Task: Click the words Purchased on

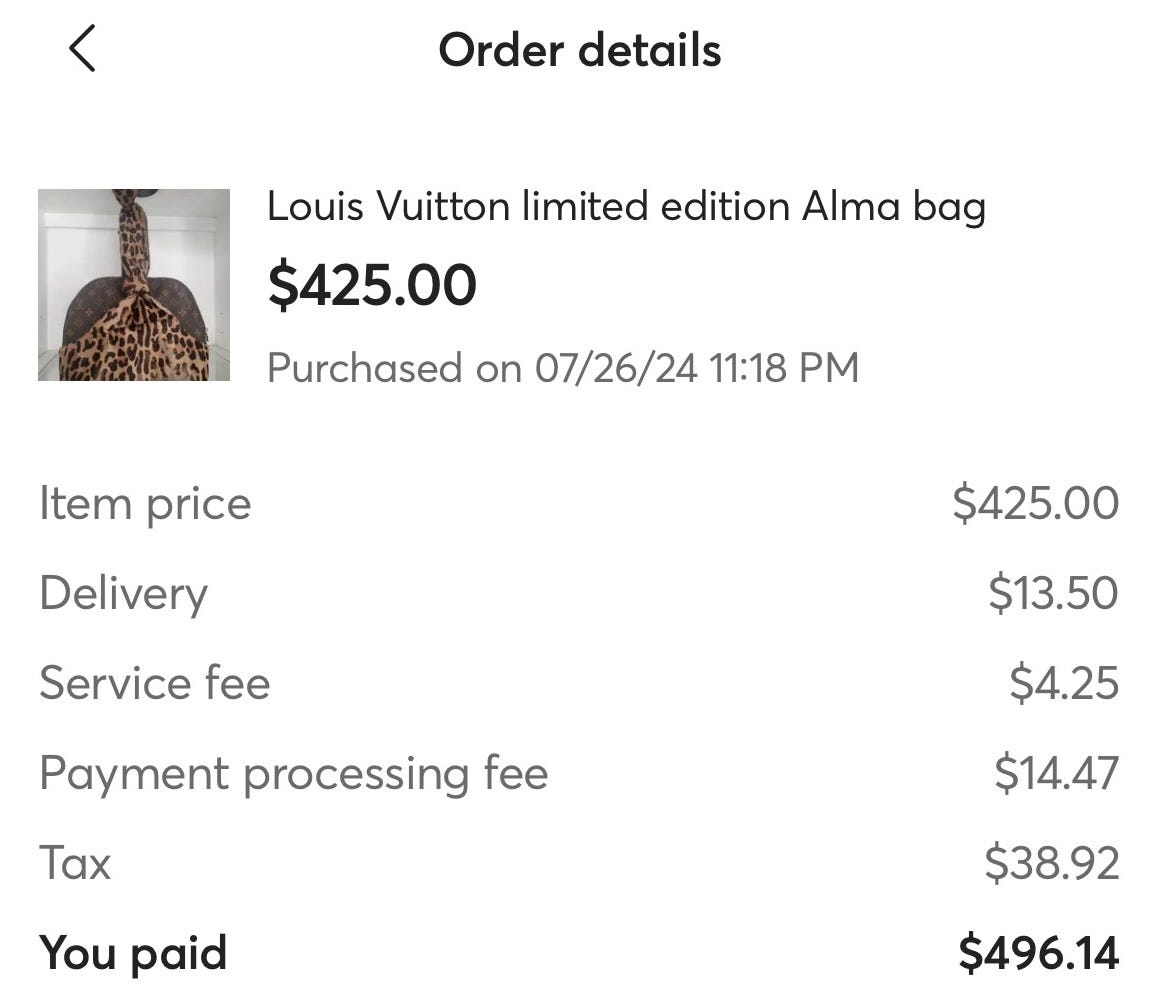Action: pyautogui.click(x=394, y=368)
